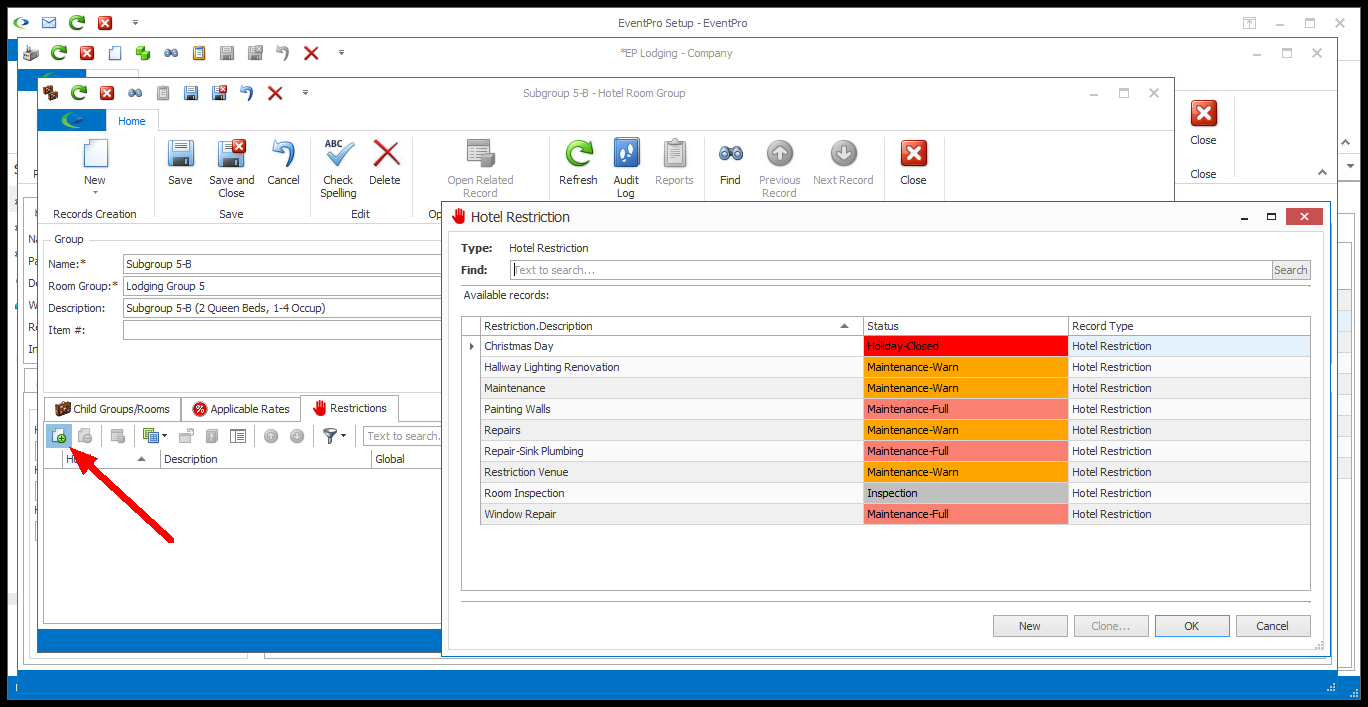Click Cancel in Hotel Restriction dialog
Viewport: 1368px width, 707px height.
[1273, 626]
